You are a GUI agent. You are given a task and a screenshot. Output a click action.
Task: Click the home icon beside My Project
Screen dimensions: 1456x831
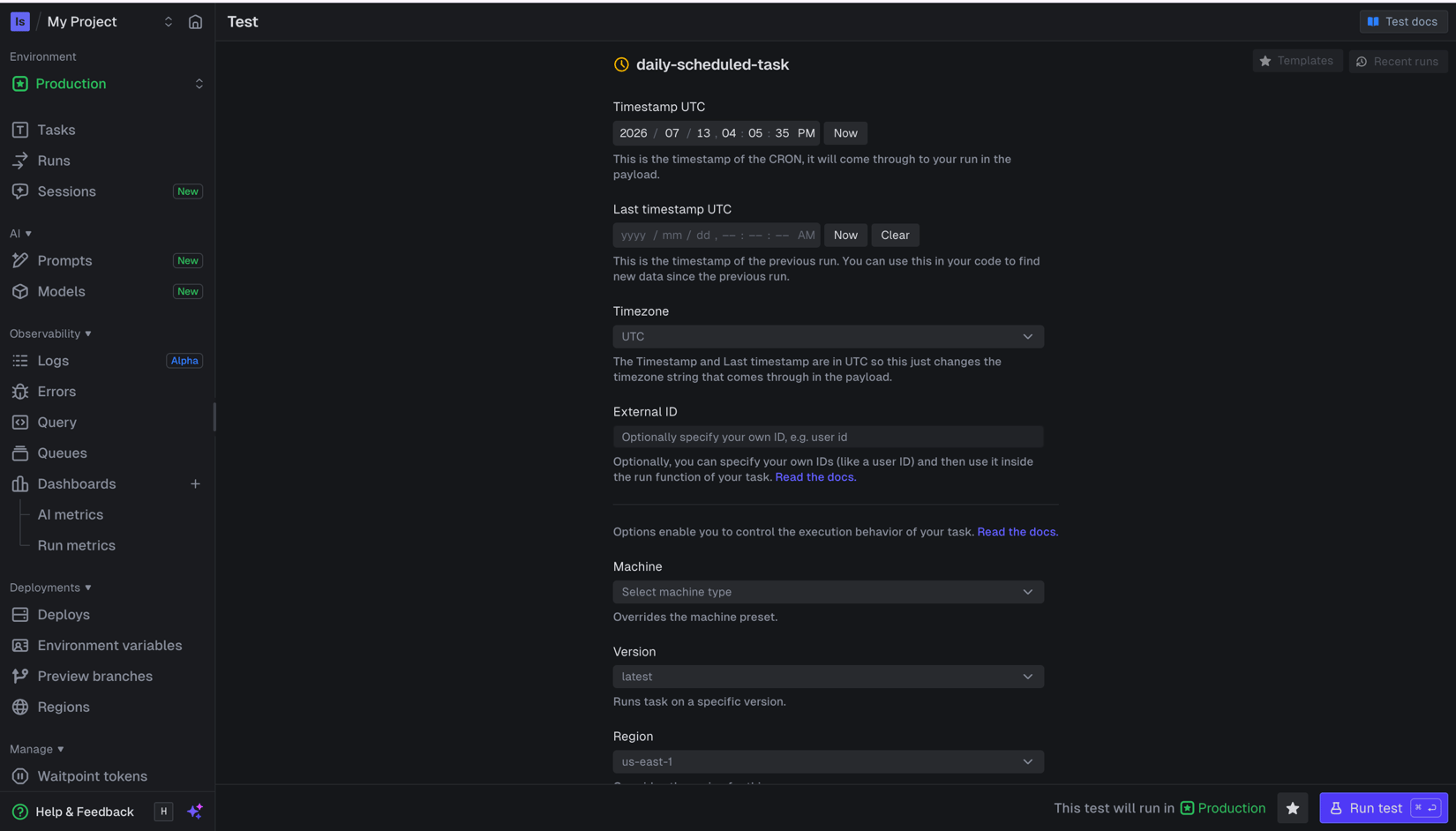[195, 22]
